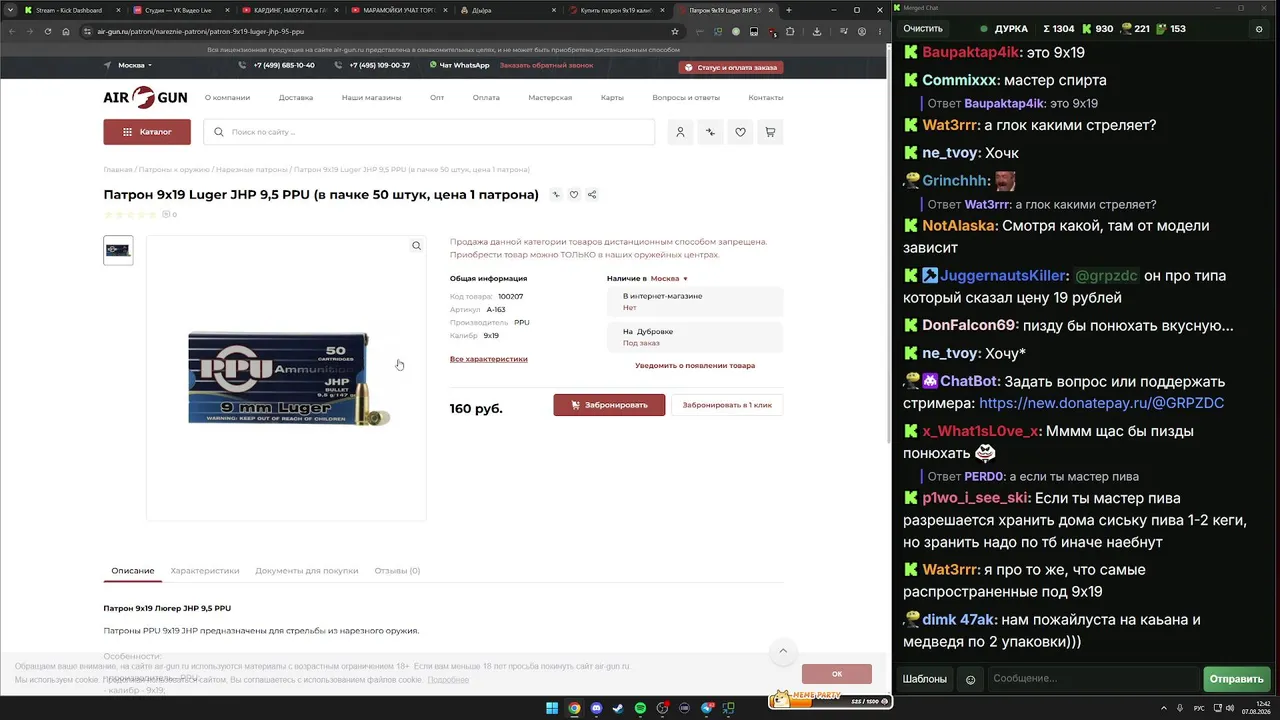Select the Описание tab
The width and height of the screenshot is (1280, 720).
[x=133, y=571]
